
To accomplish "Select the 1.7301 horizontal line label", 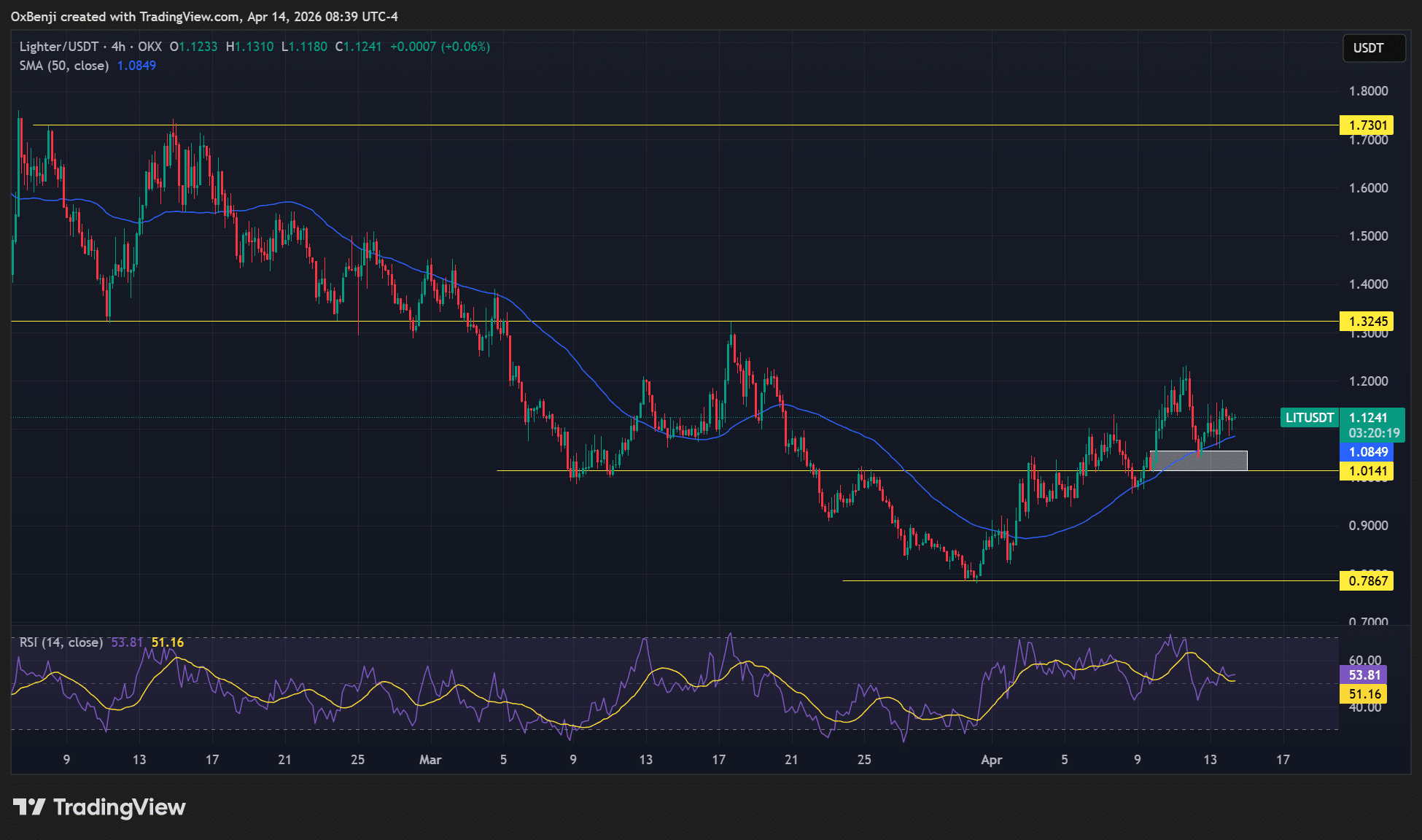I will 1367,125.
